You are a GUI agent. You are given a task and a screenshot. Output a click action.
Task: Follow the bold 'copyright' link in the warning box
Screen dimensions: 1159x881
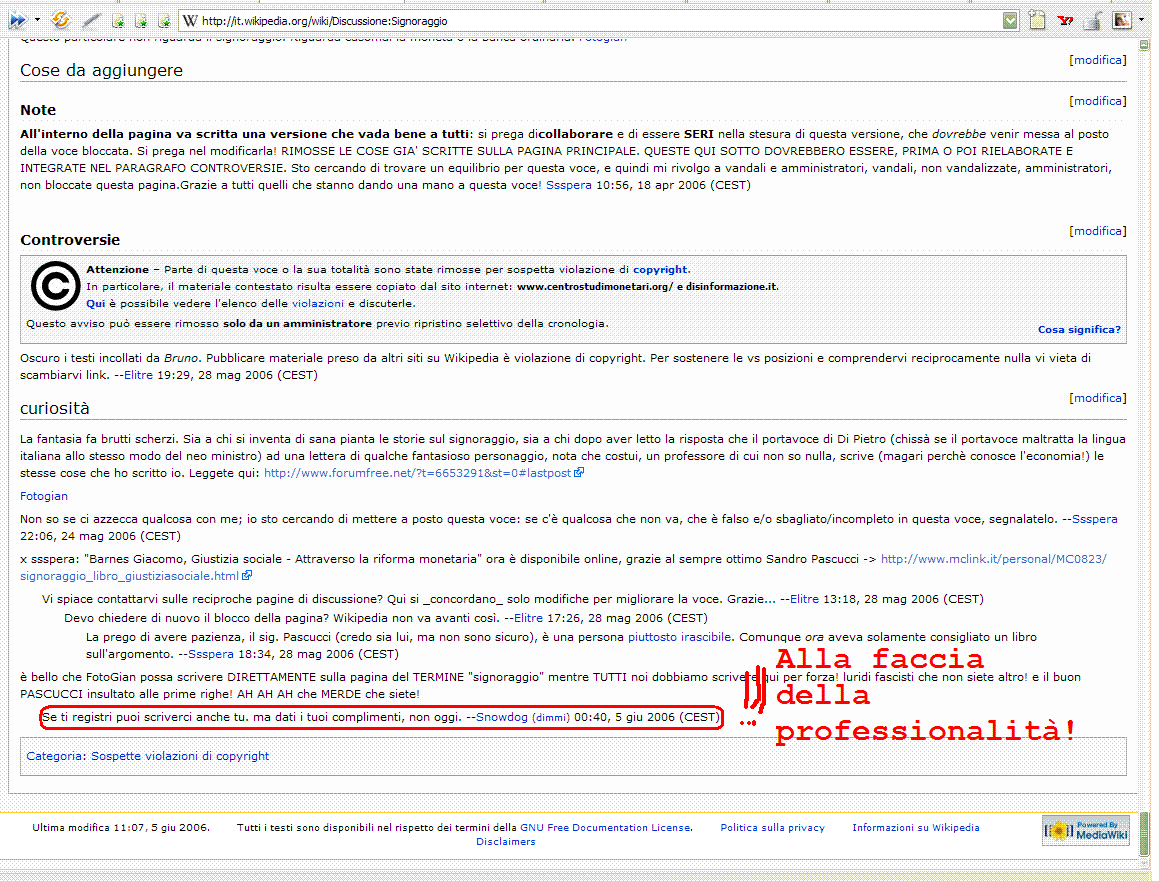tap(660, 270)
